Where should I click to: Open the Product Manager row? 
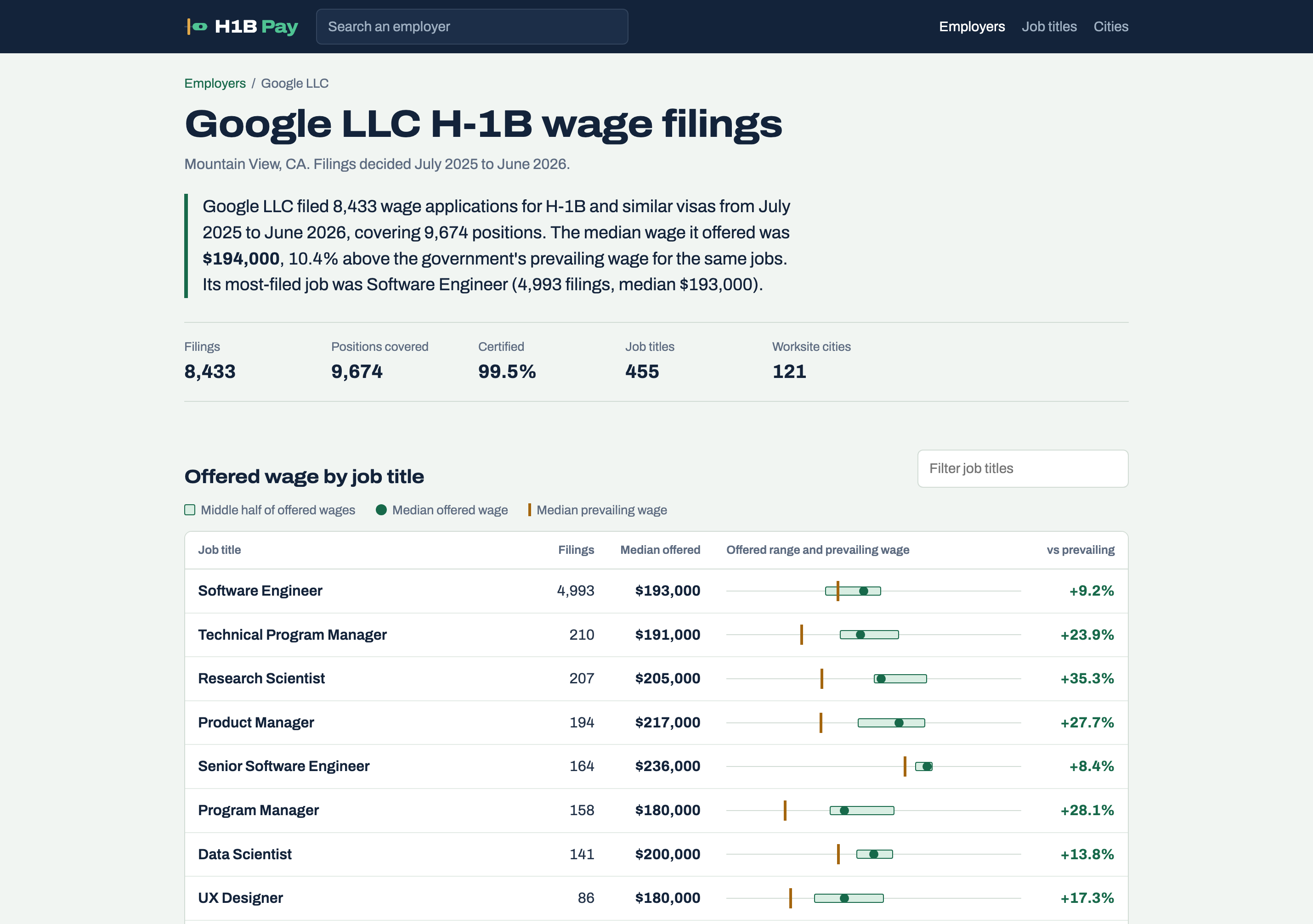pyautogui.click(x=656, y=723)
